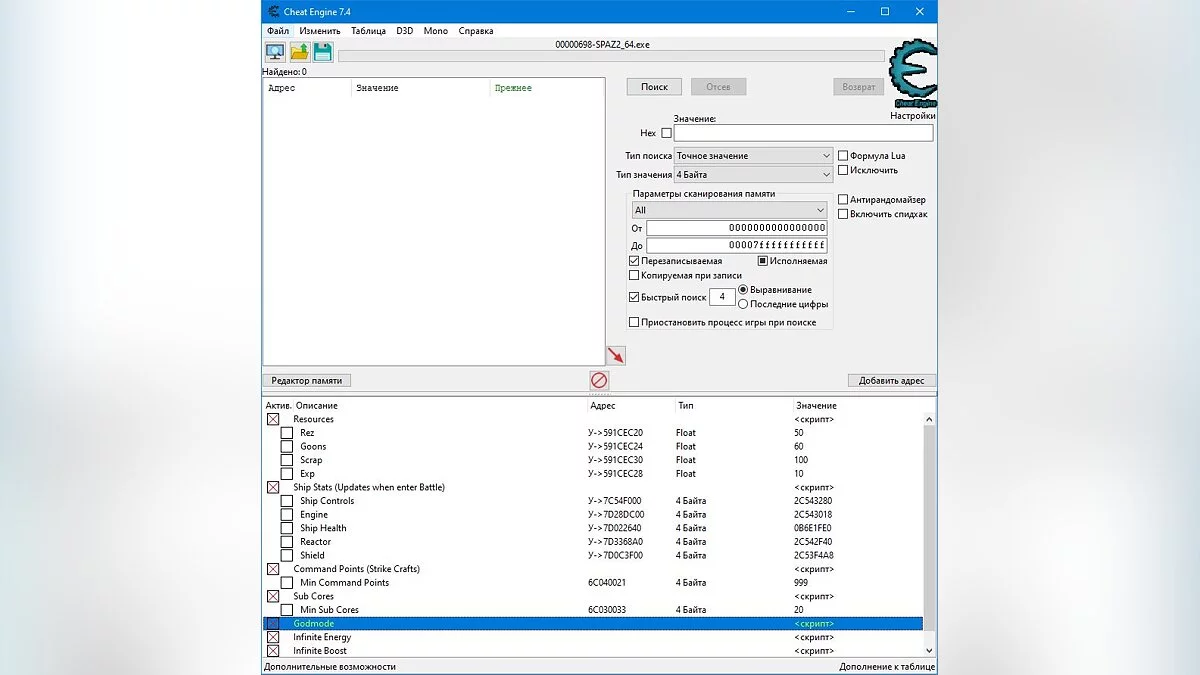Viewport: 1200px width, 675px height.
Task: Click the Добавить адрес button
Action: (x=893, y=380)
